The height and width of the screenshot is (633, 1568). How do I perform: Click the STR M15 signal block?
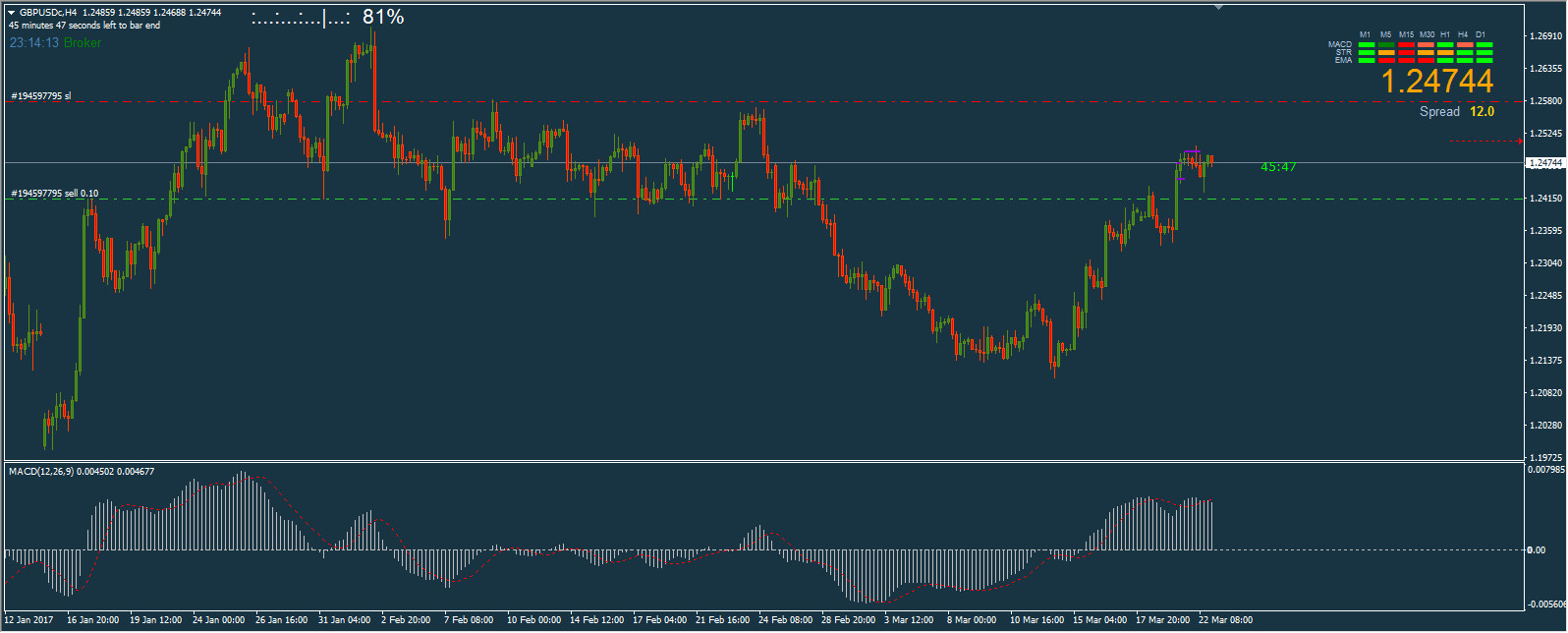1406,52
